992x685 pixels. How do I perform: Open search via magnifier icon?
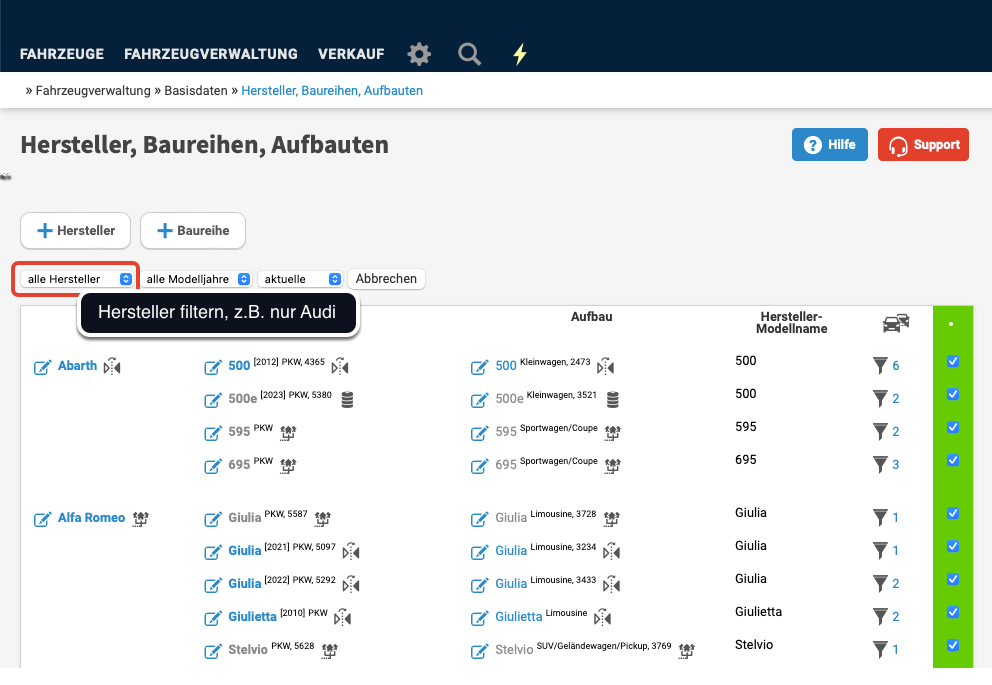click(x=469, y=54)
